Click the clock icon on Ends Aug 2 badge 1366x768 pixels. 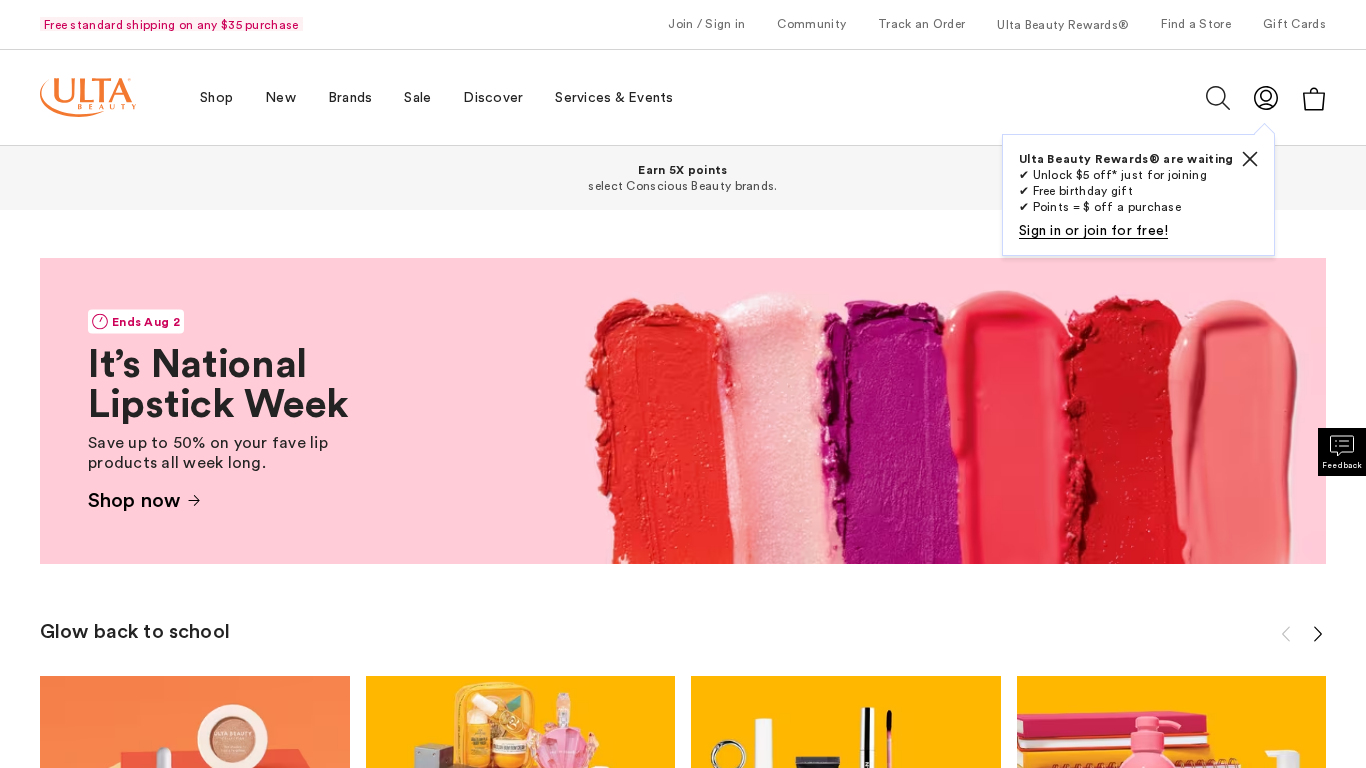tap(100, 321)
